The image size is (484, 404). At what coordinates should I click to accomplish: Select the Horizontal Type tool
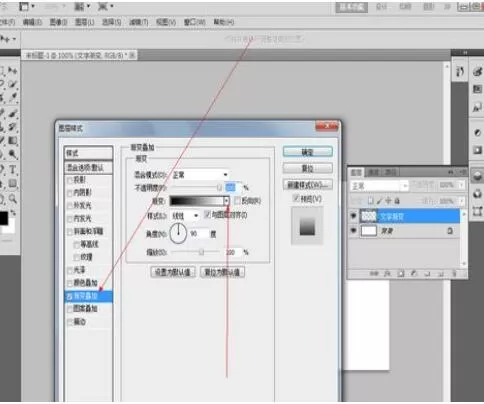click(x=12, y=170)
